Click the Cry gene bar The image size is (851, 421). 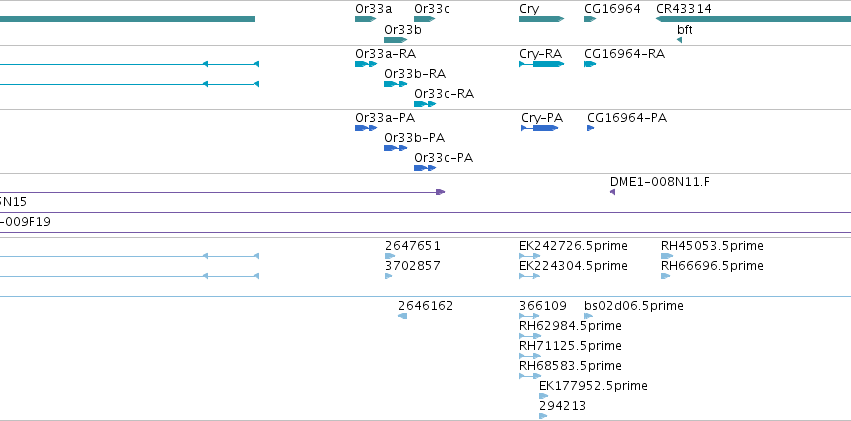click(542, 19)
